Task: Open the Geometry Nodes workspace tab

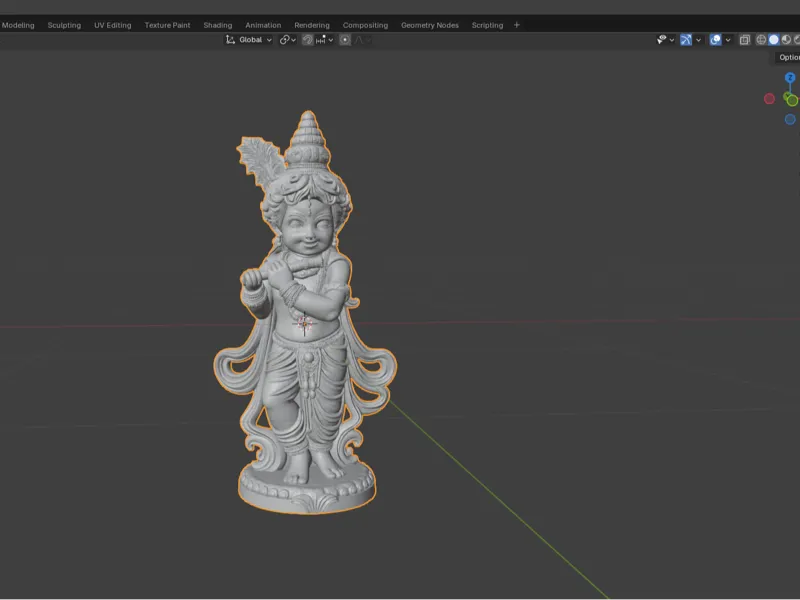Action: click(430, 25)
